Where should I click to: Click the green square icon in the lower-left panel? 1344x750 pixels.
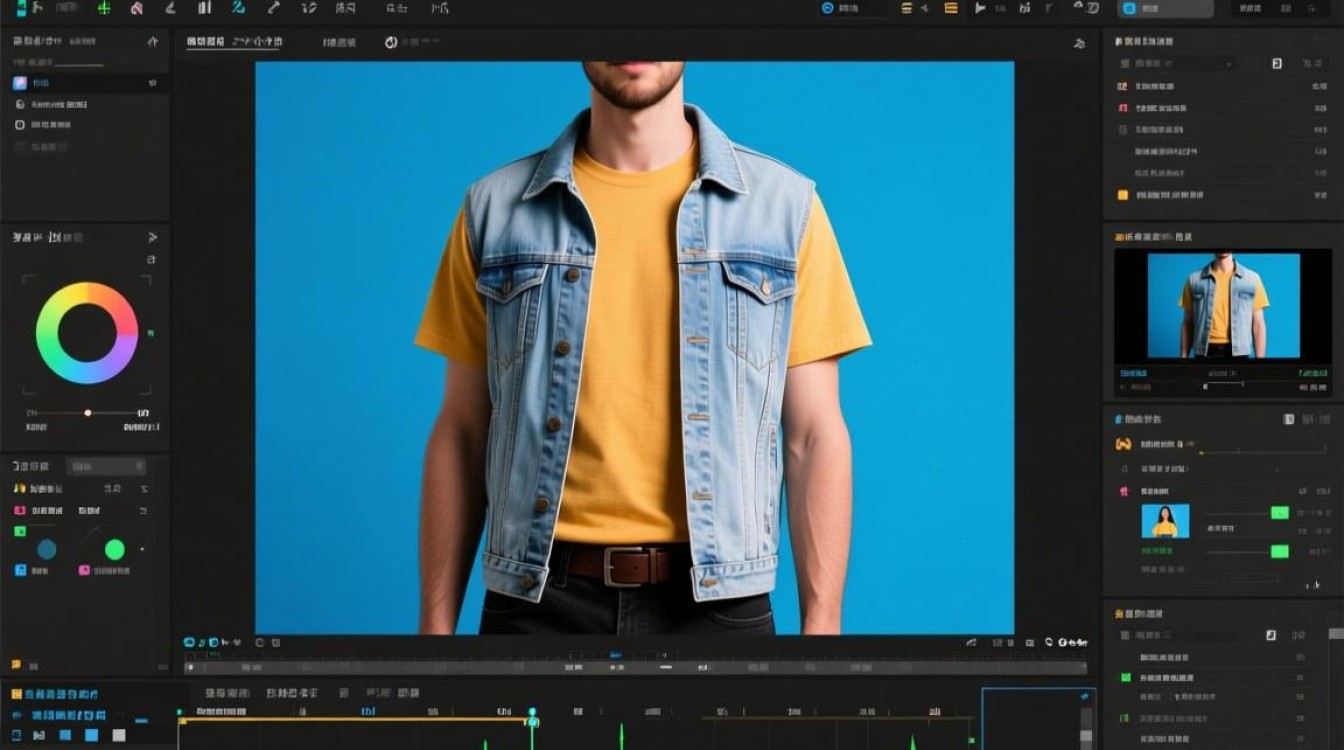point(19,531)
